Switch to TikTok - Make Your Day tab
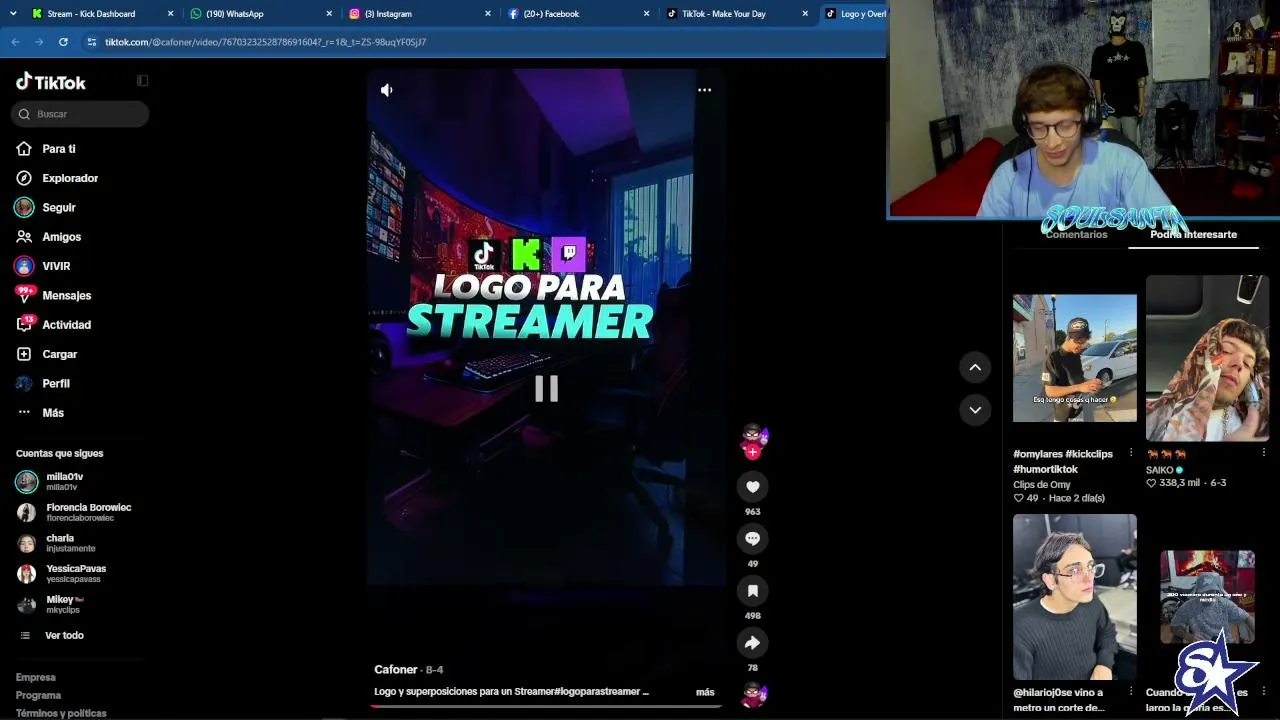This screenshot has width=1280, height=720. click(737, 14)
